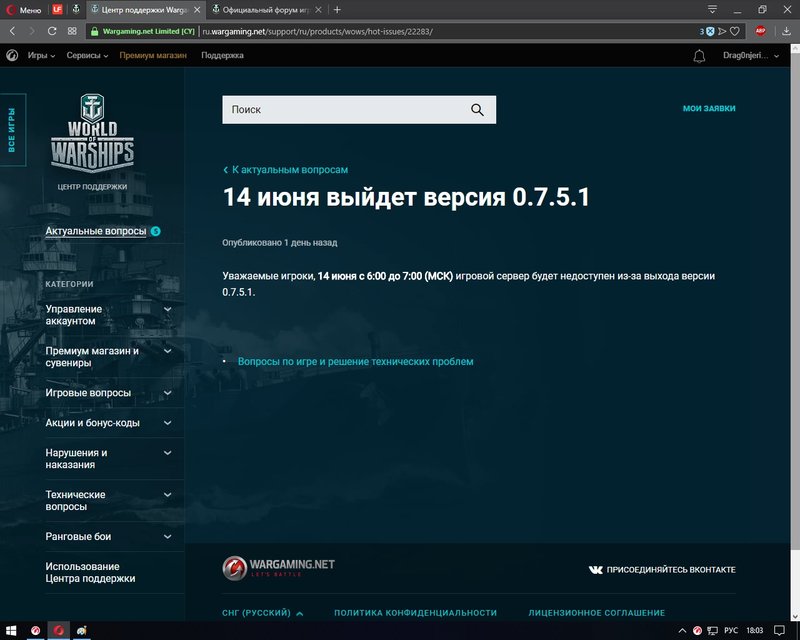Click into the Поиск search field
The image size is (800, 640).
coord(347,110)
